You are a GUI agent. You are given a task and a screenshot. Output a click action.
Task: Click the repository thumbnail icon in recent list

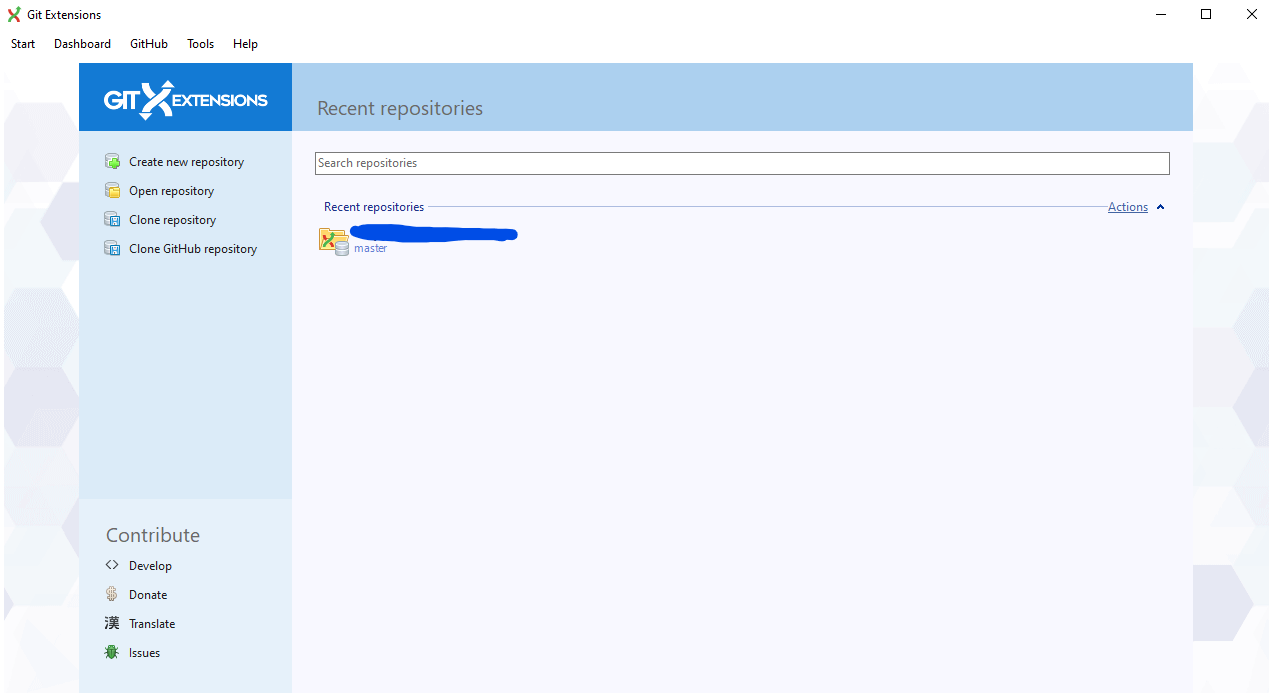coord(334,240)
